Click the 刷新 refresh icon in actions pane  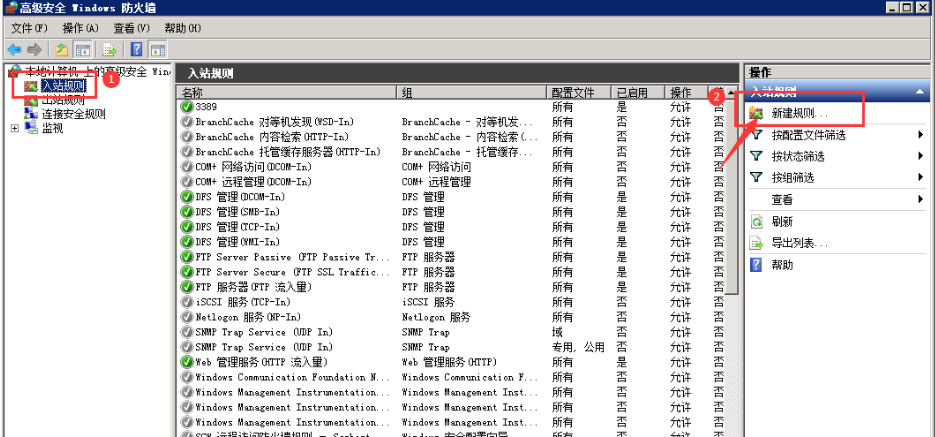(x=756, y=222)
